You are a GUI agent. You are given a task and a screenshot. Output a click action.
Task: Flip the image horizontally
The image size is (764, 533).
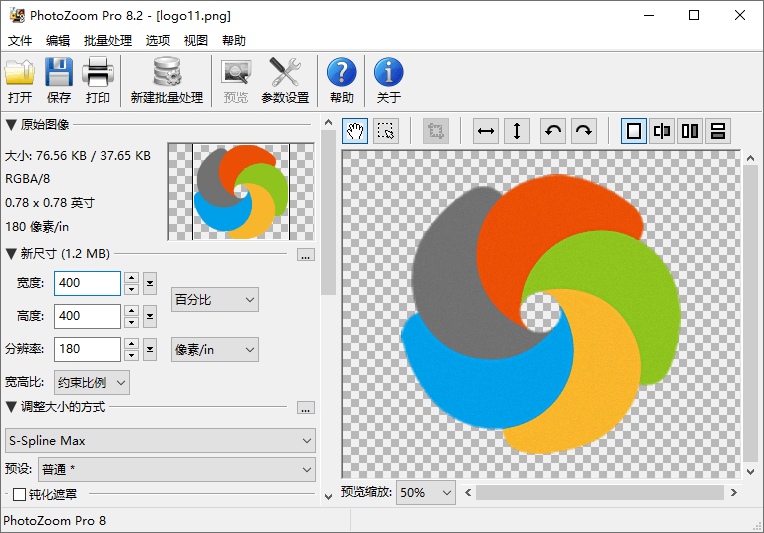[x=486, y=131]
